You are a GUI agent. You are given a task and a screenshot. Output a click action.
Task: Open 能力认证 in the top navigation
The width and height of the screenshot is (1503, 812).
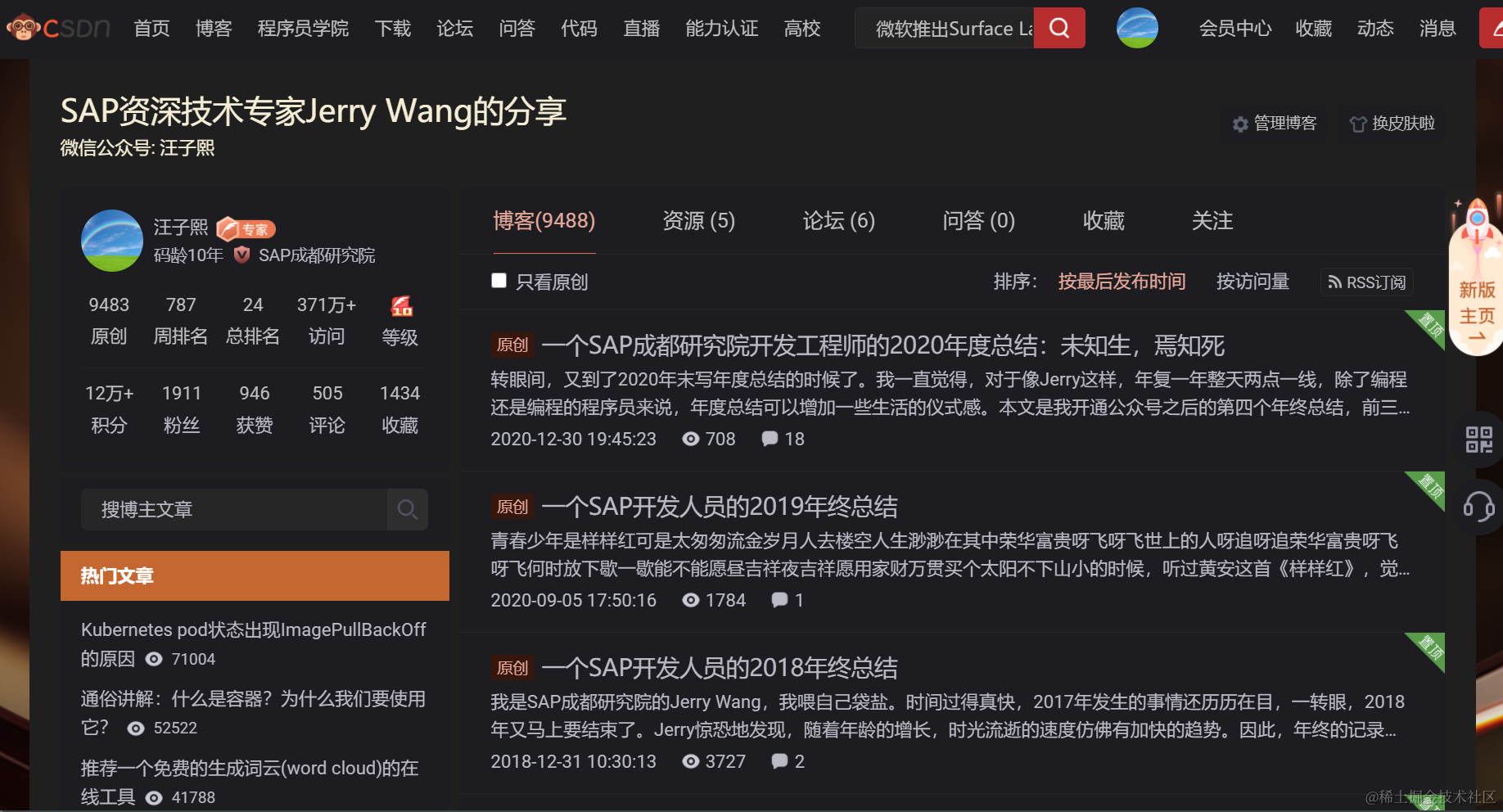722,29
